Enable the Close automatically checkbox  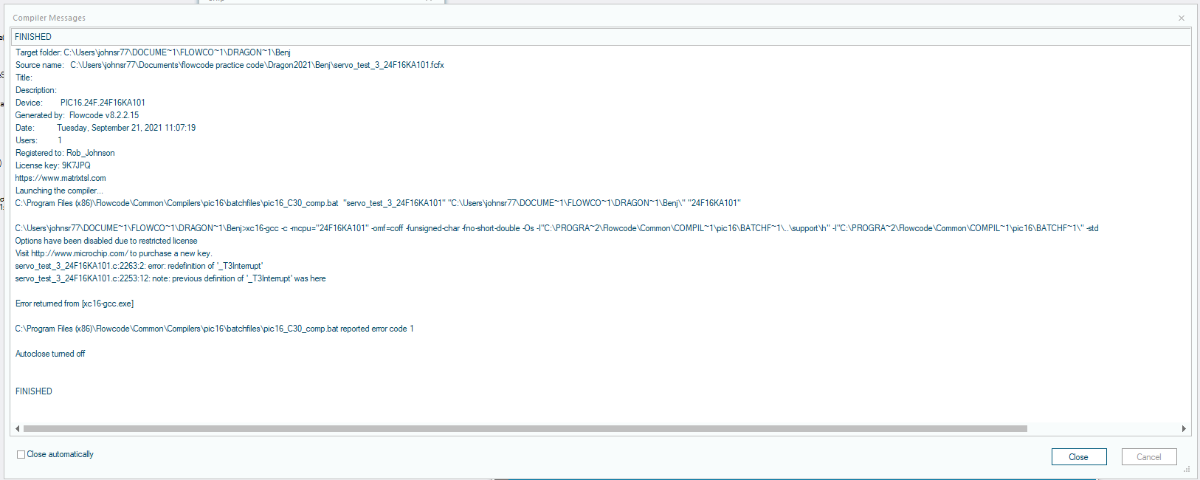click(x=21, y=454)
